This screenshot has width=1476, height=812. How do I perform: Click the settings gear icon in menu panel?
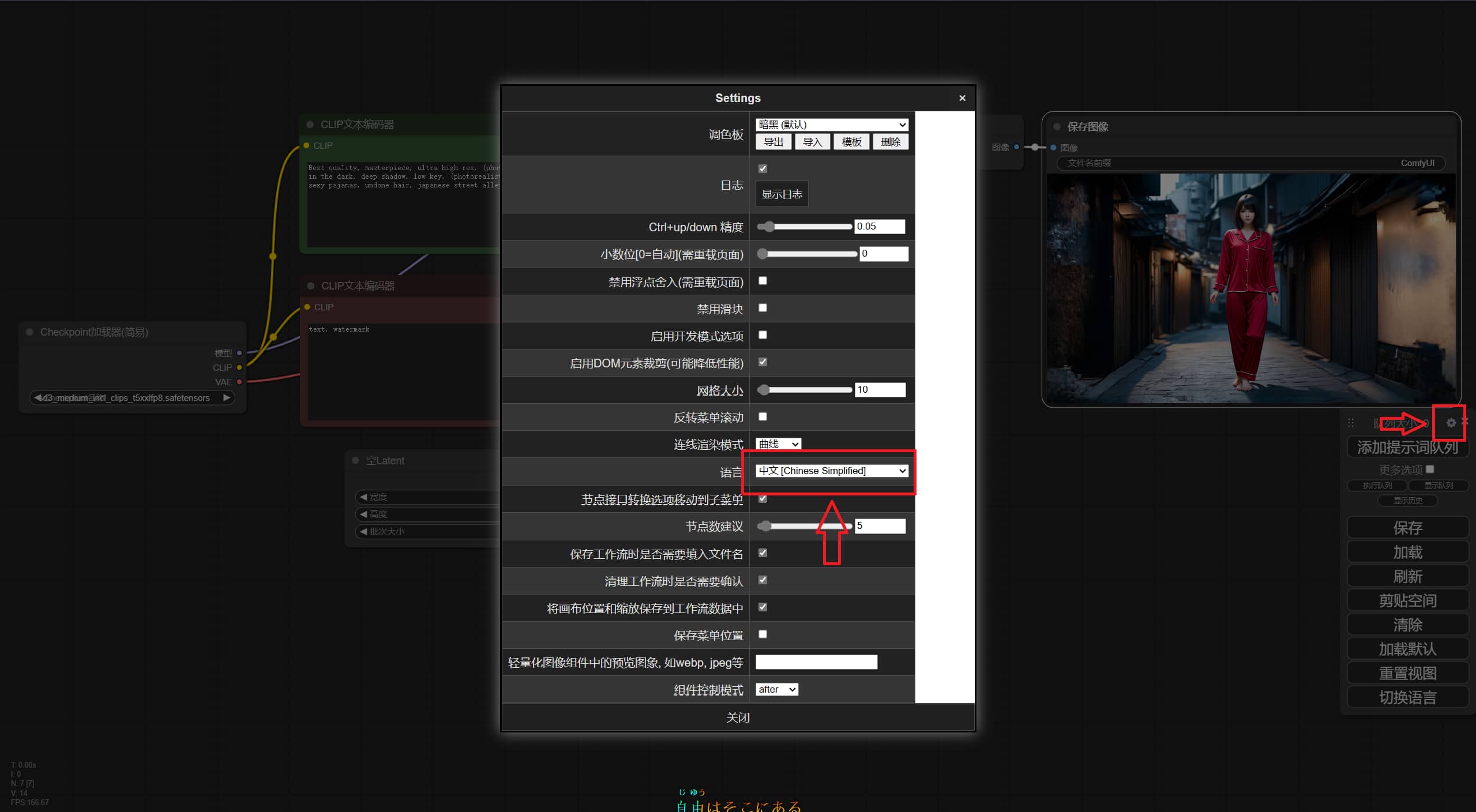tap(1451, 423)
